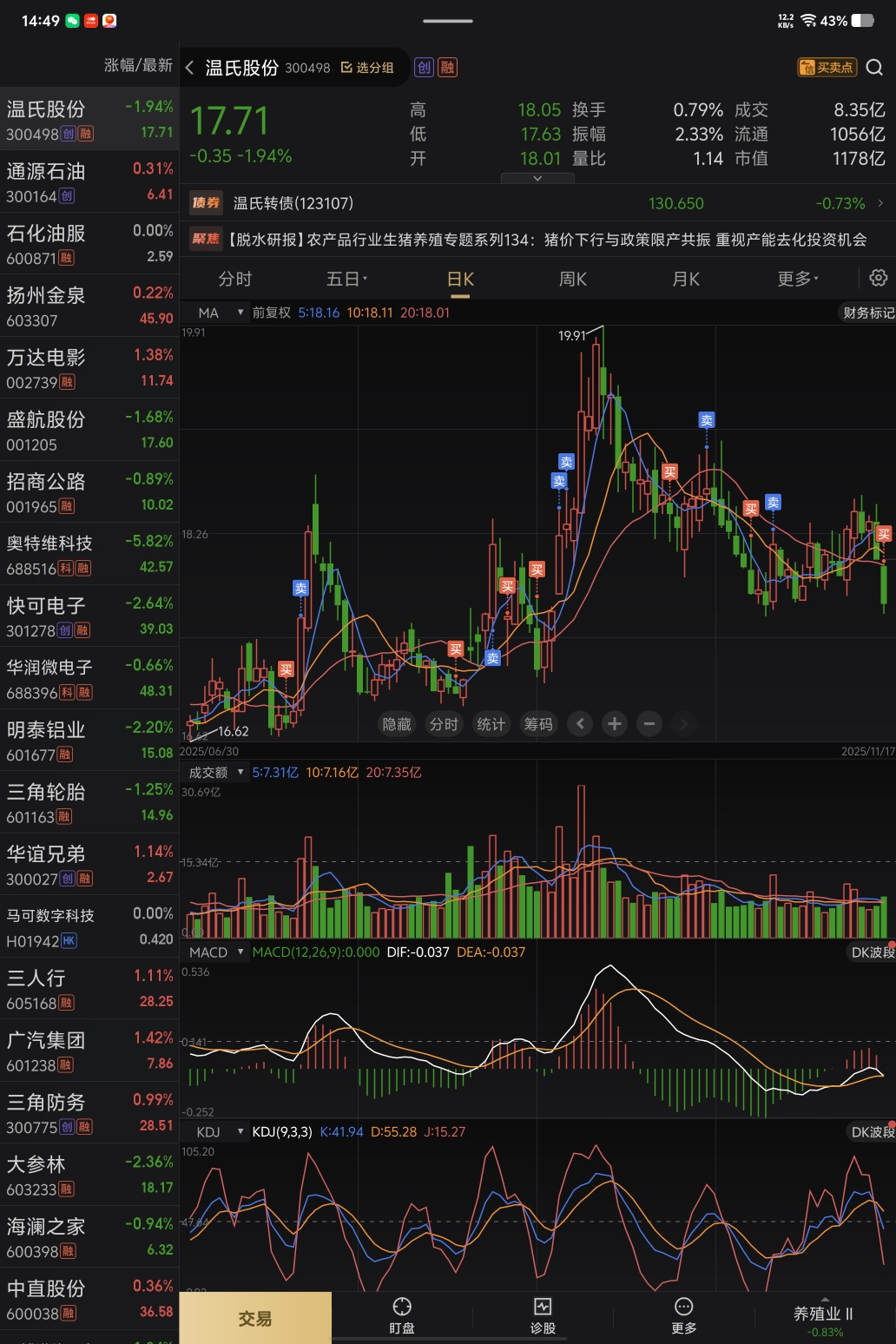
Task: Tap WeChat icon in status bar
Action: click(x=73, y=20)
